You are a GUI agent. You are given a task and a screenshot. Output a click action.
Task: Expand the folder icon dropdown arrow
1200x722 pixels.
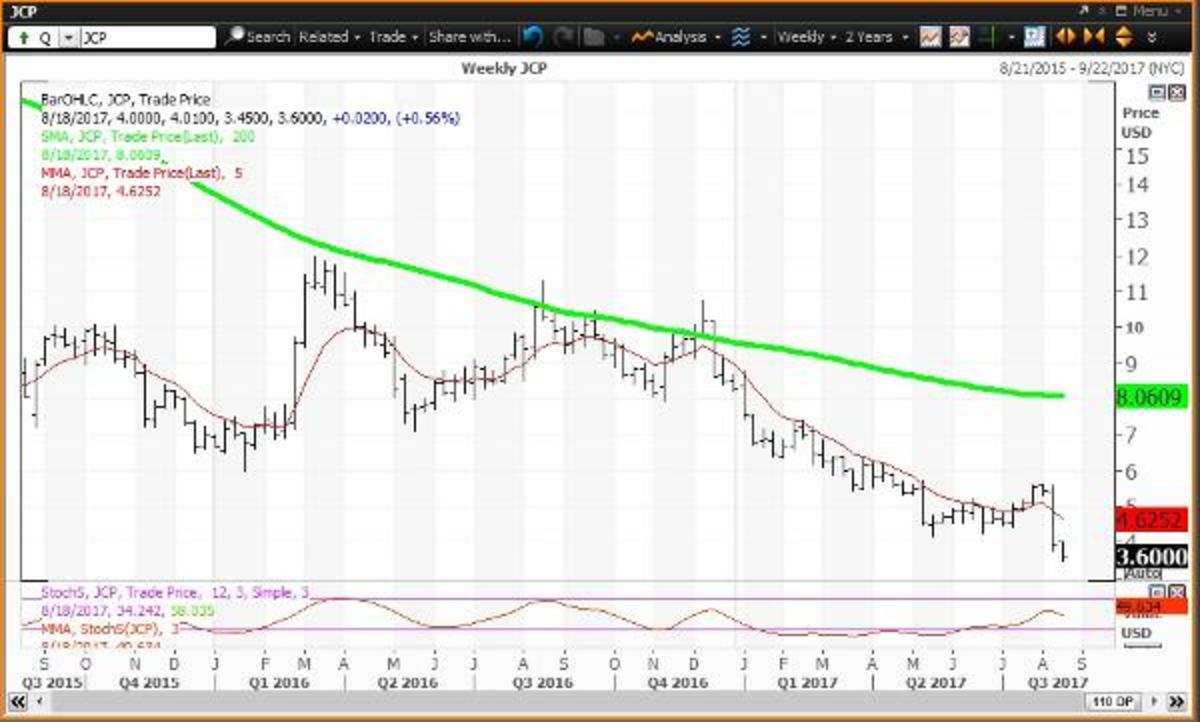tap(615, 37)
